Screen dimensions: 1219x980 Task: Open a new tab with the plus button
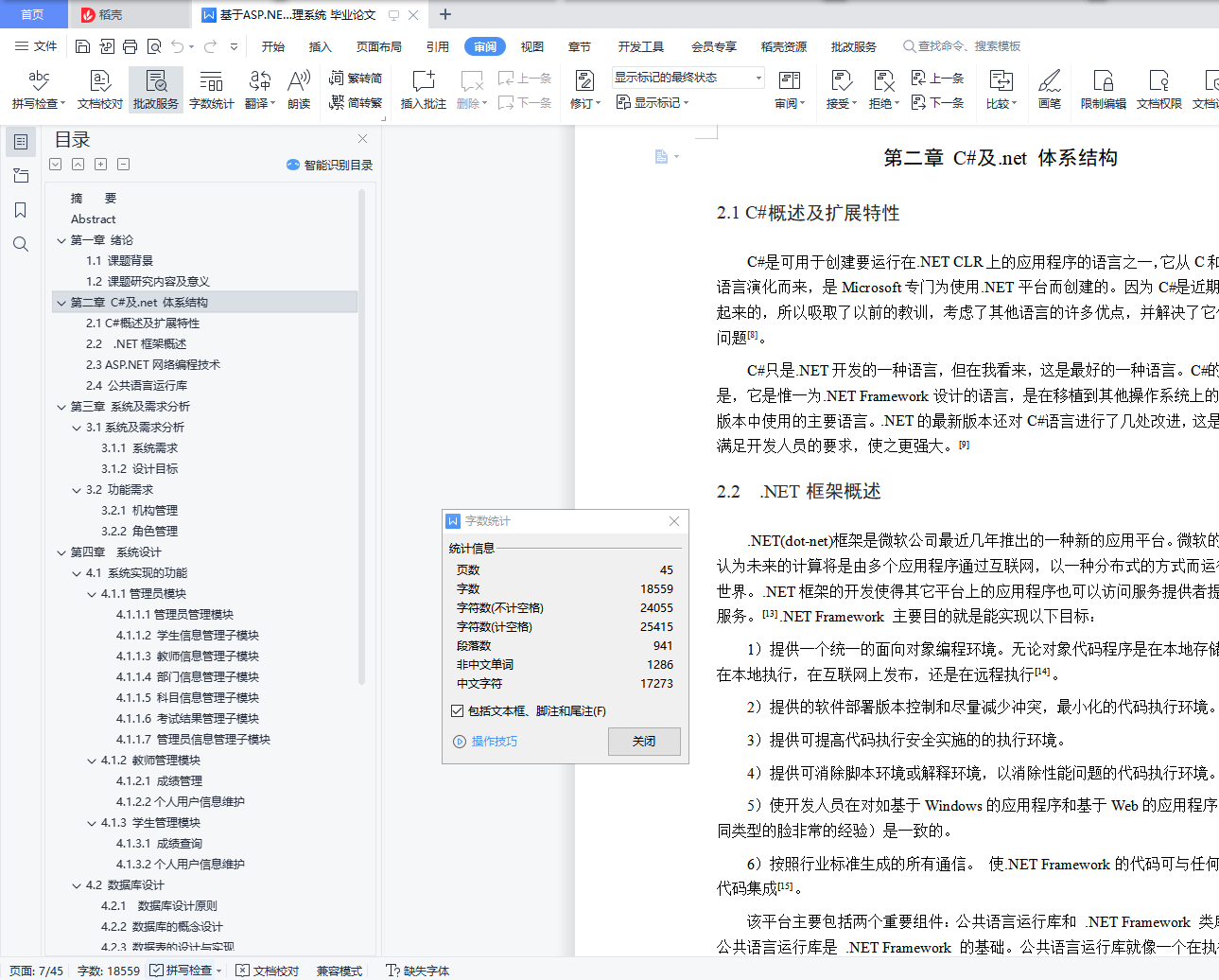445,14
